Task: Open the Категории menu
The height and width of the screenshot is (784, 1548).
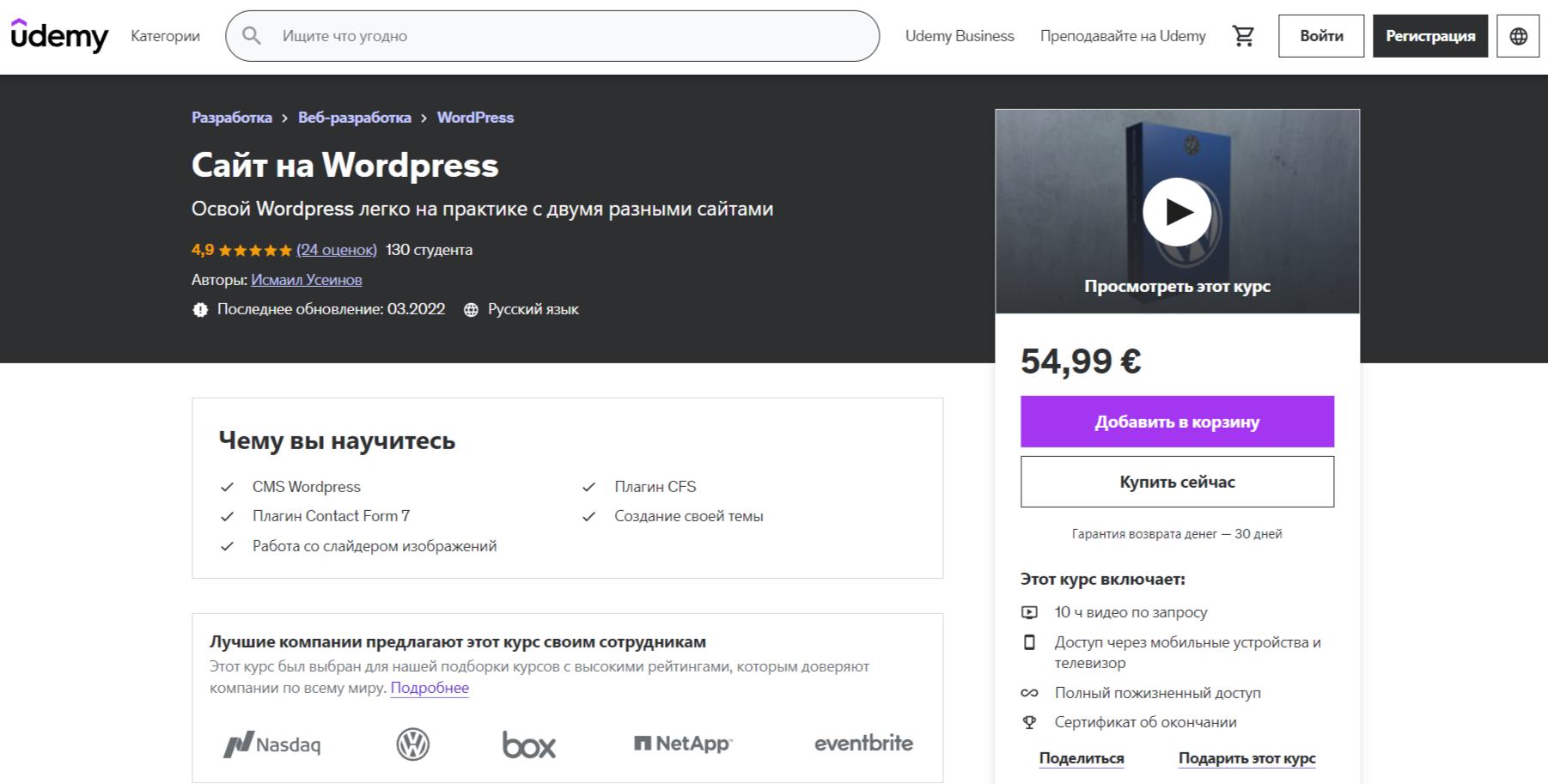Action: (165, 36)
